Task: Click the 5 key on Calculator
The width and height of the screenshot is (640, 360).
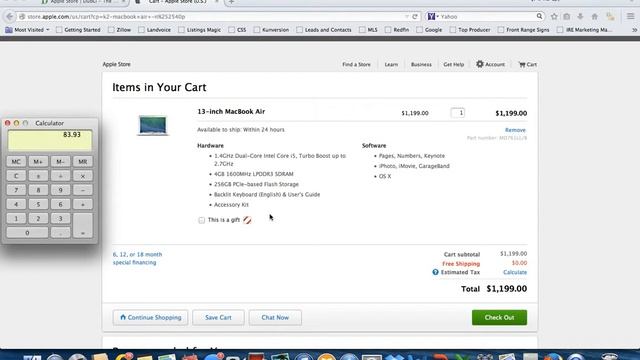Action: (38, 204)
